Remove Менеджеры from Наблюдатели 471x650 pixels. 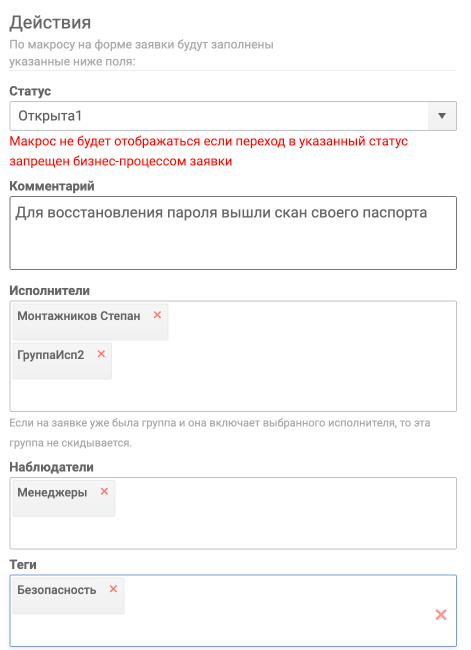[104, 491]
